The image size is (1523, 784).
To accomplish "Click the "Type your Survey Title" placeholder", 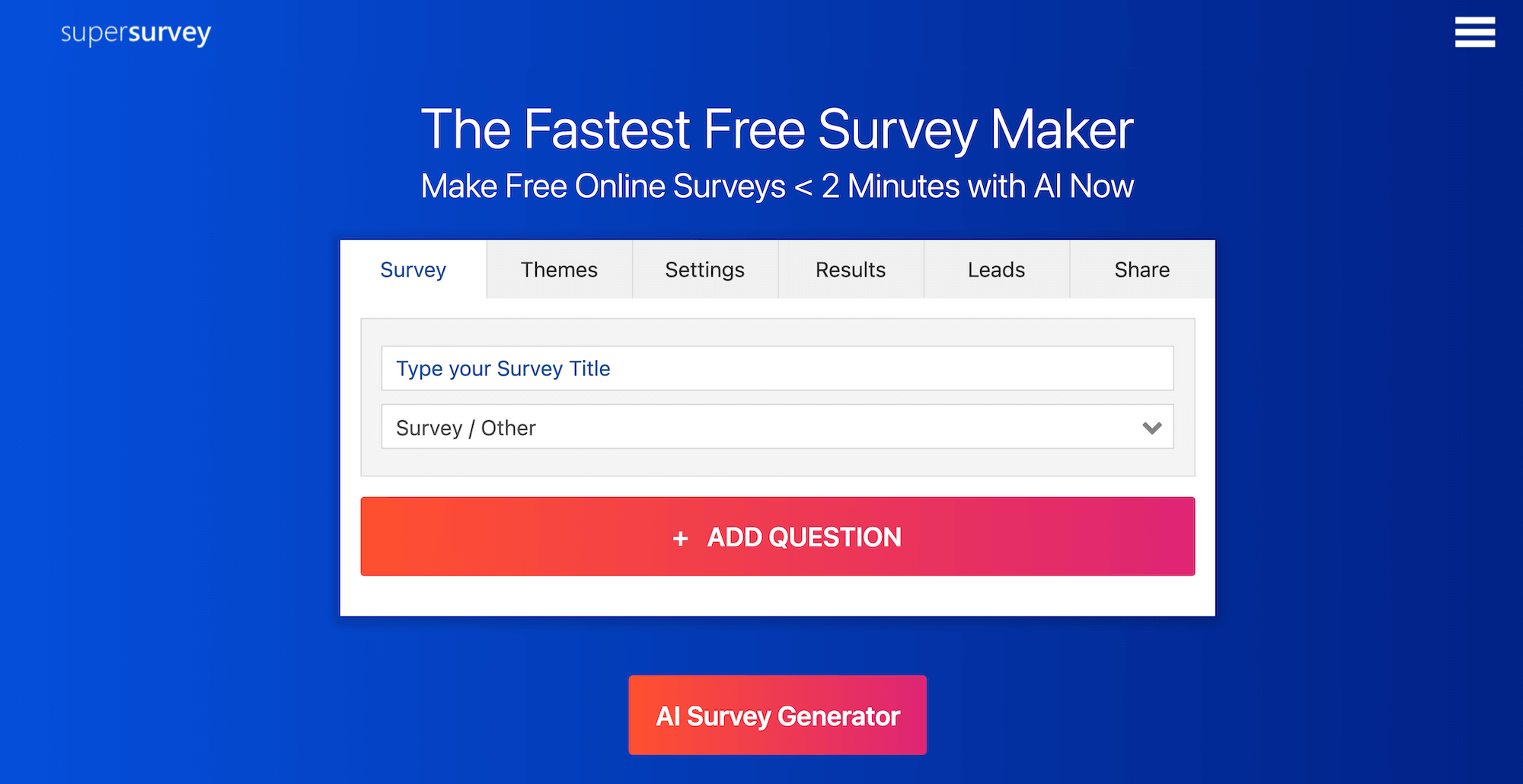I will click(x=503, y=368).
